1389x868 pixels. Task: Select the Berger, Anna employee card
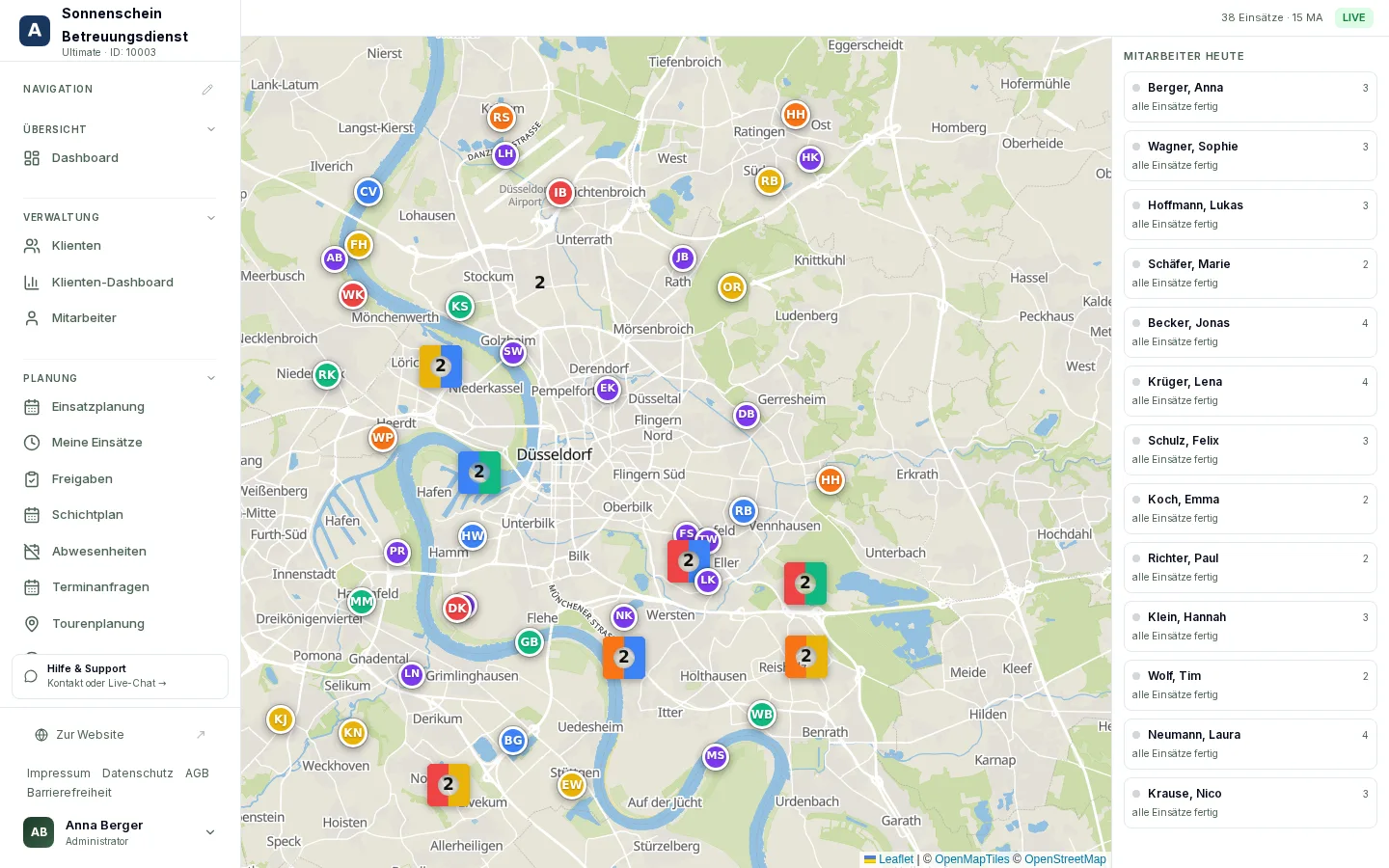[1250, 96]
